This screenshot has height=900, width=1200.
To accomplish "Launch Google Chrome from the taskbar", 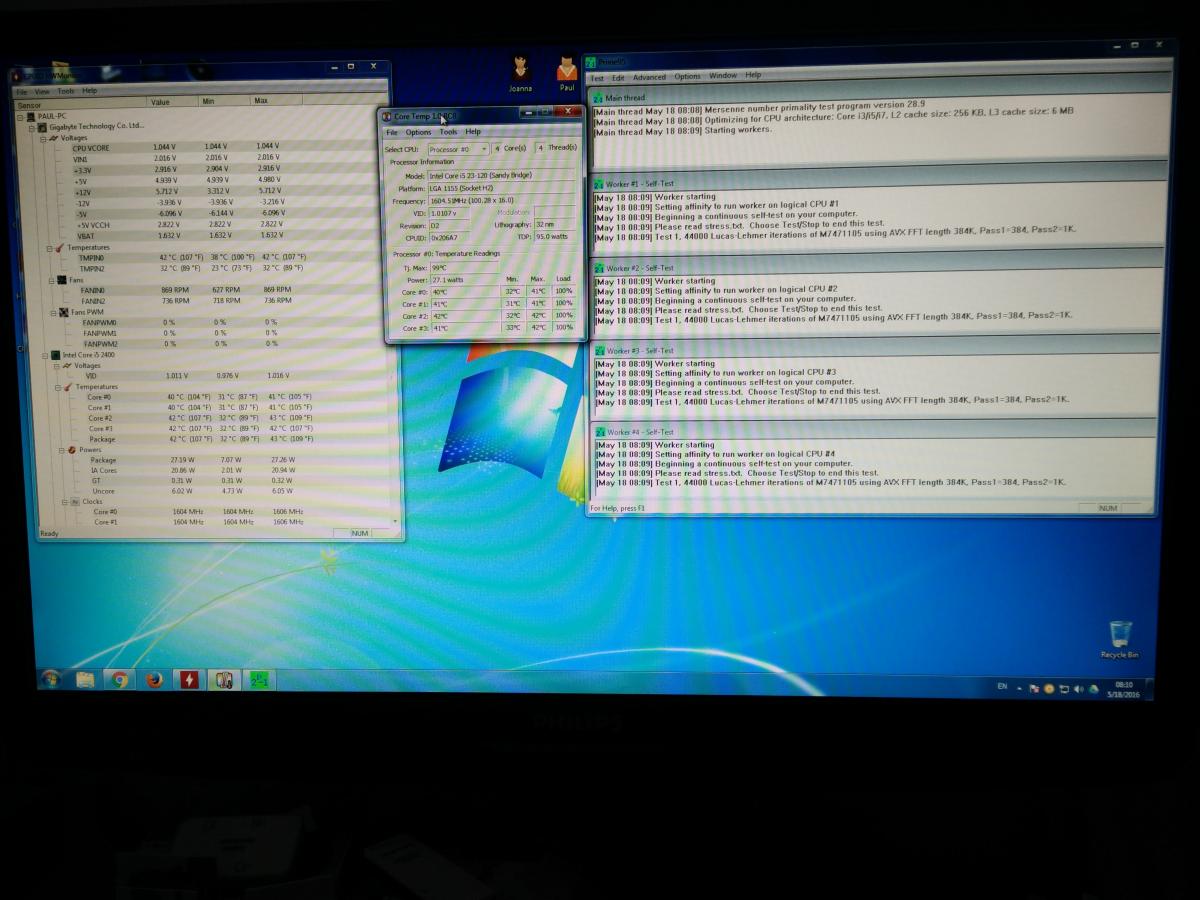I will [x=119, y=680].
